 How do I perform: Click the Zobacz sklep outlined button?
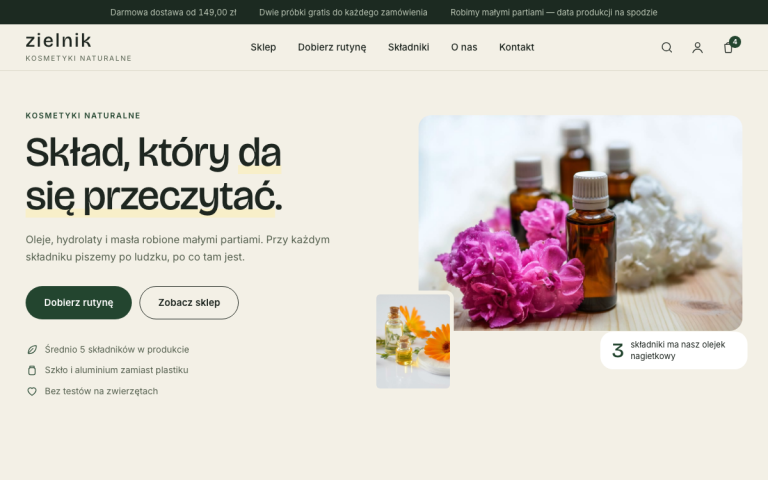pyautogui.click(x=189, y=303)
